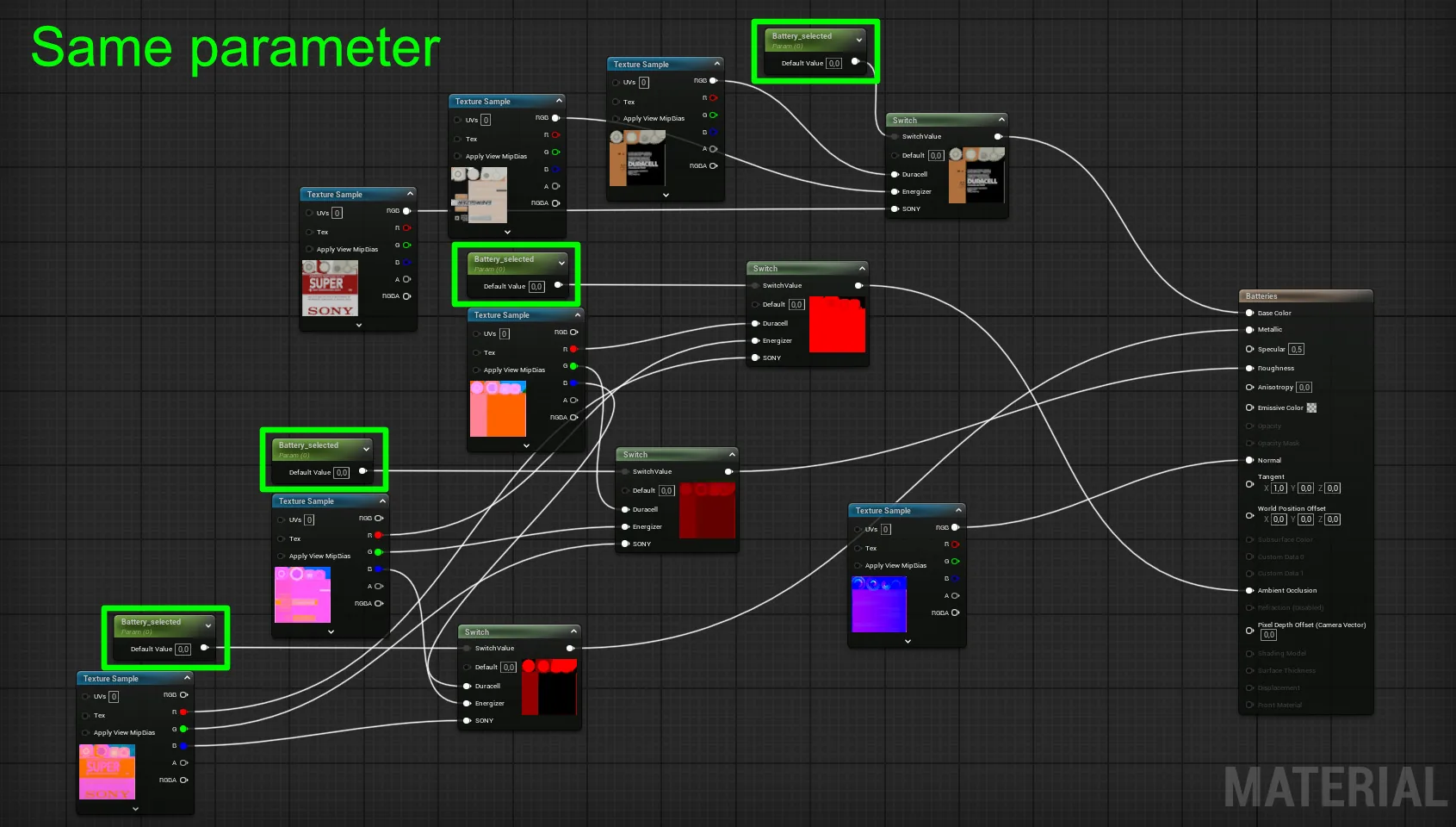Collapse the blue-purple Texture Sample node header arrow
This screenshot has height=827, width=1456.
(958, 510)
